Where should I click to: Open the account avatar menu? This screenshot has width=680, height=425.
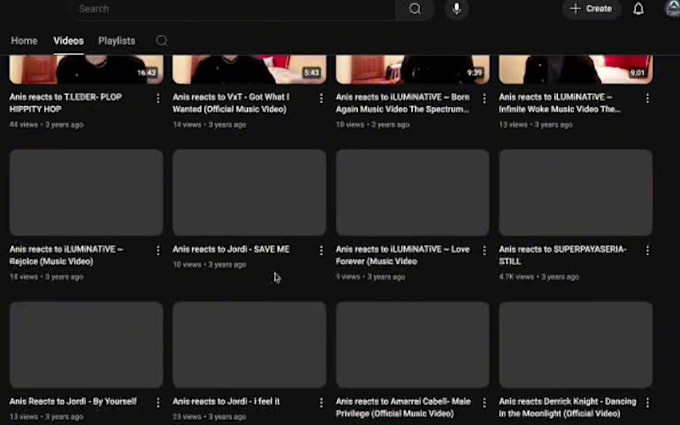point(673,9)
